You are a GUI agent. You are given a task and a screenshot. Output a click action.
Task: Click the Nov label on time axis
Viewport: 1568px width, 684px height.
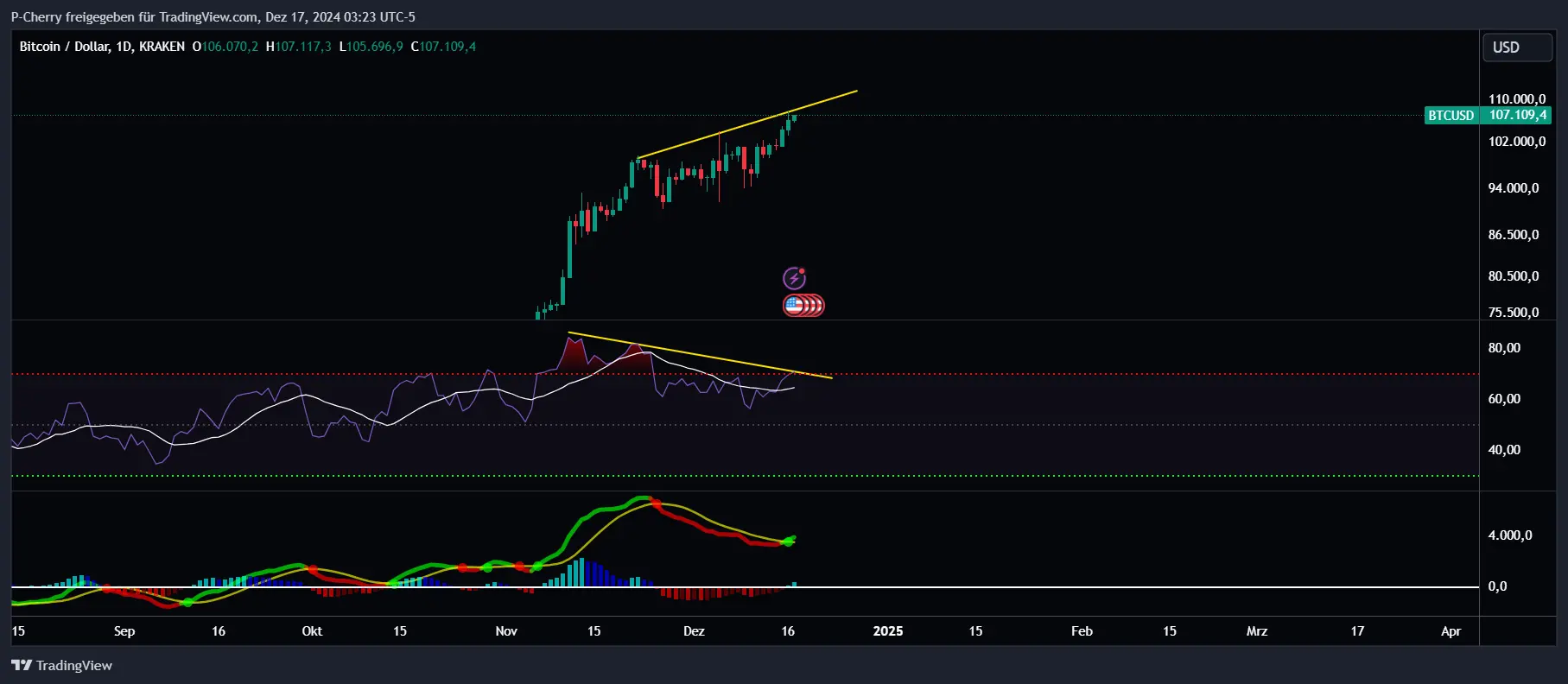point(506,631)
